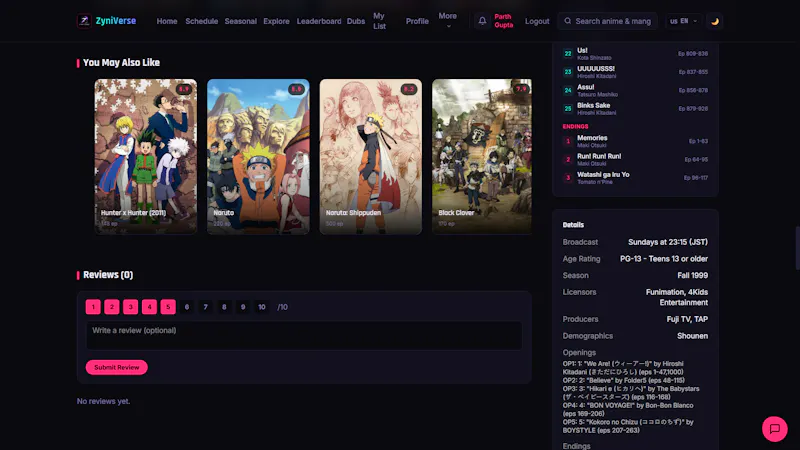The image size is (800, 450).
Task: Click the number 22 badge
Action: pos(568,54)
